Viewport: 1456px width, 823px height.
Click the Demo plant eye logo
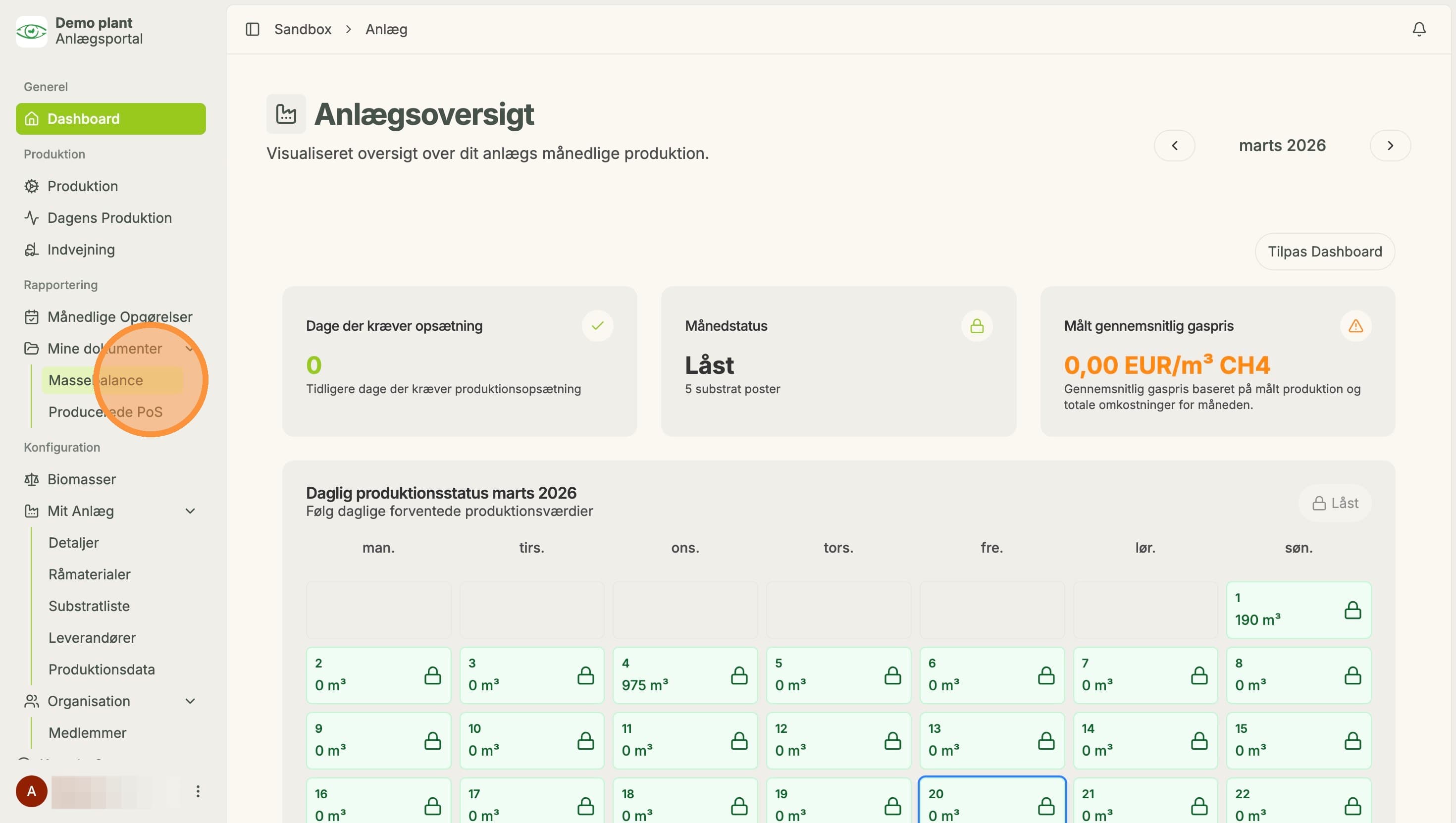click(x=31, y=31)
